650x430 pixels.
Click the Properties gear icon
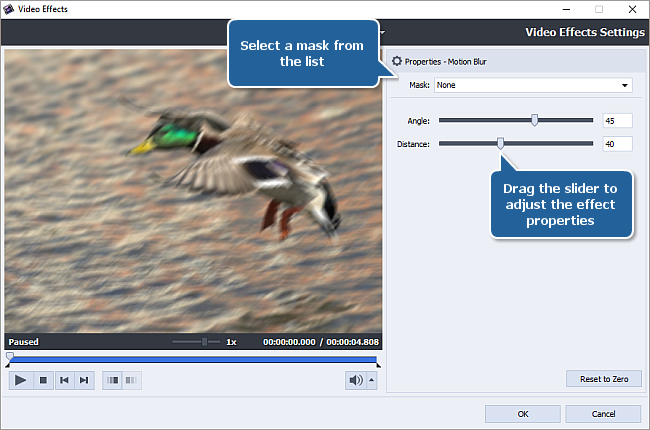[x=397, y=61]
